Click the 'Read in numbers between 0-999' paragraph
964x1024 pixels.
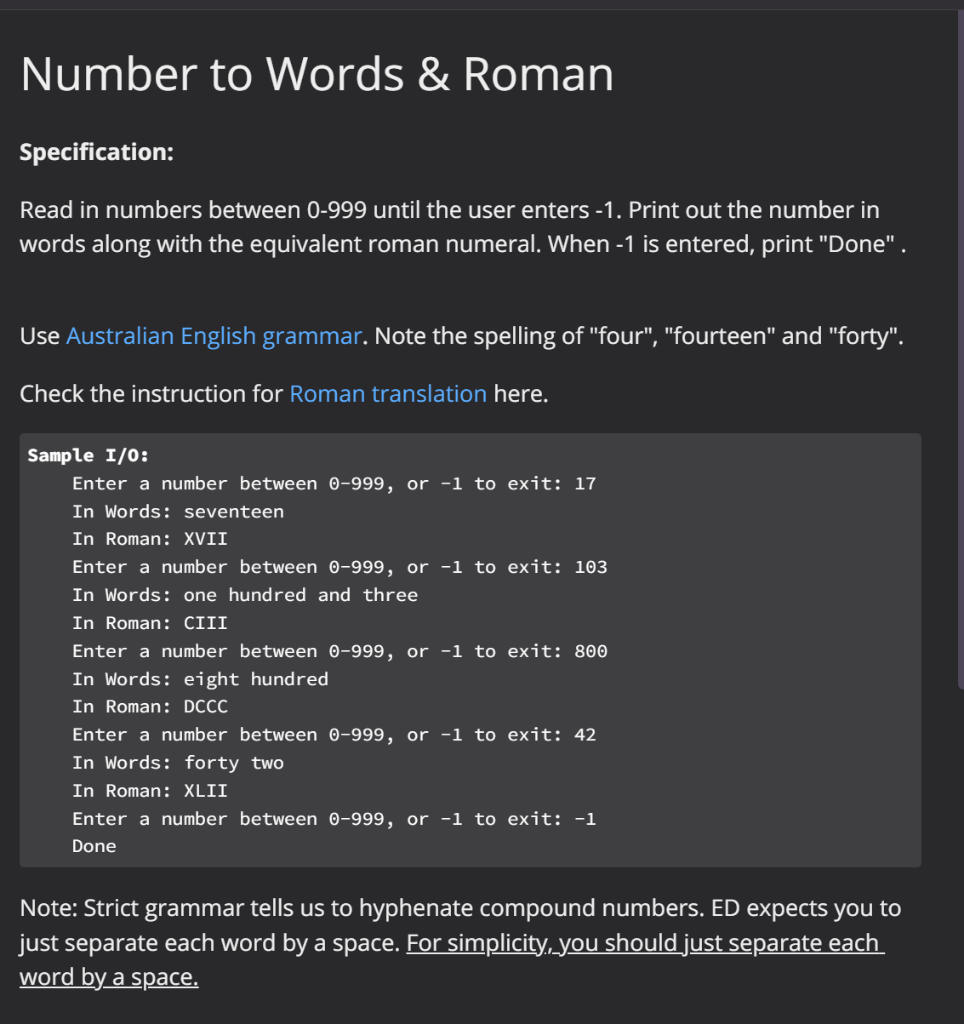point(463,227)
